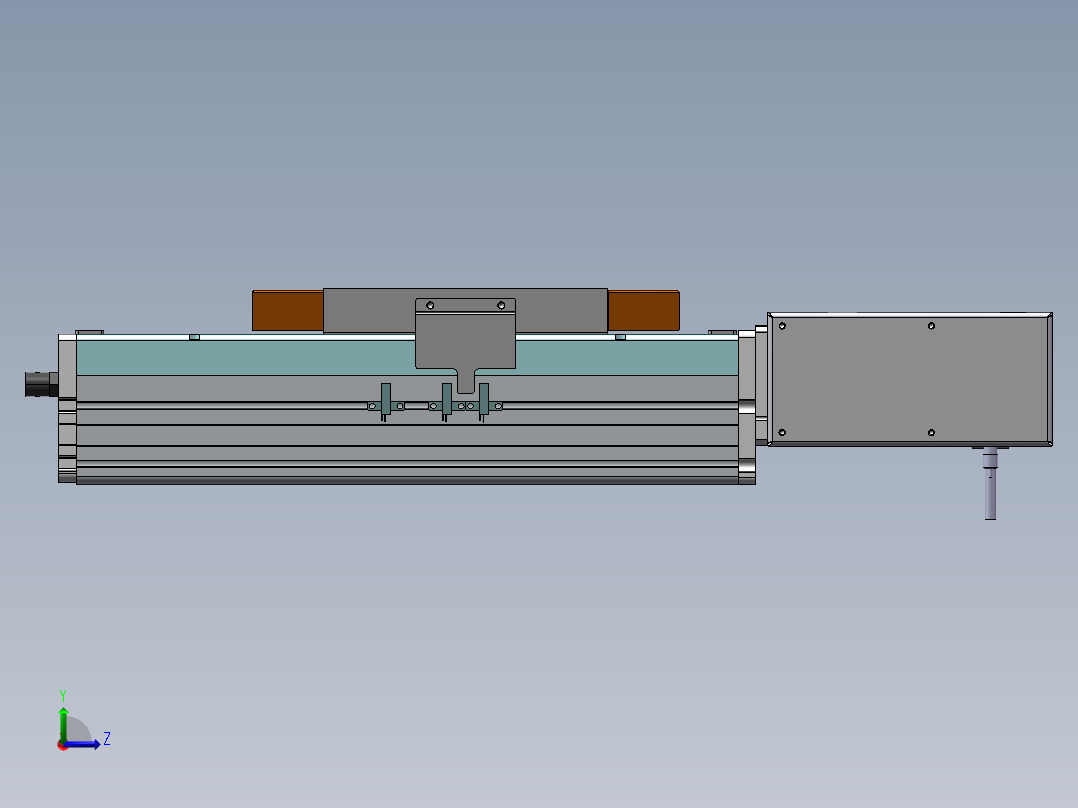
Task: Select the left end cap of the actuator body
Action: [67, 408]
